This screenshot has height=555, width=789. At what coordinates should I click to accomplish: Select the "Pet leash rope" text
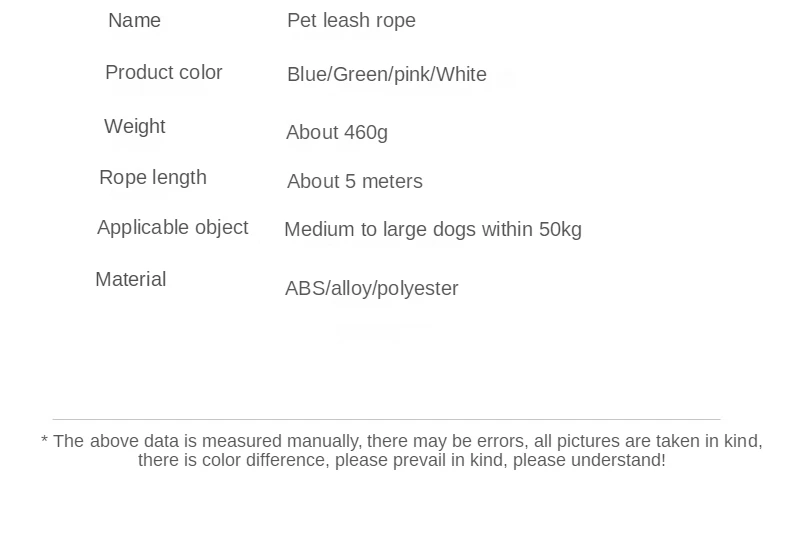[351, 21]
